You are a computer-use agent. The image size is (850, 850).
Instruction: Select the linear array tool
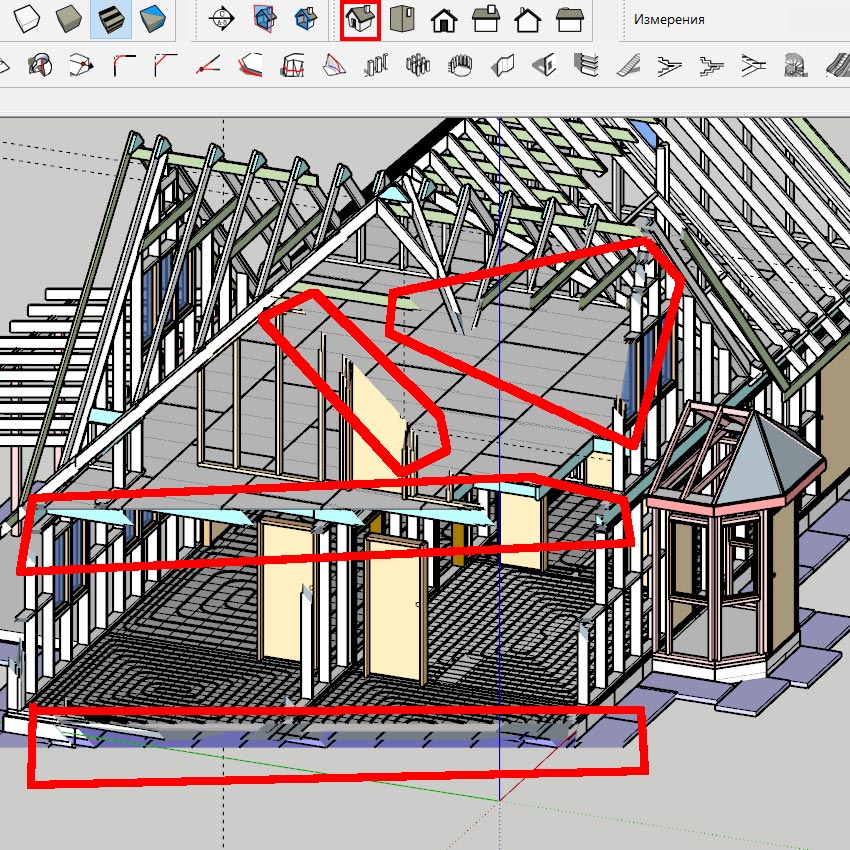pos(376,66)
